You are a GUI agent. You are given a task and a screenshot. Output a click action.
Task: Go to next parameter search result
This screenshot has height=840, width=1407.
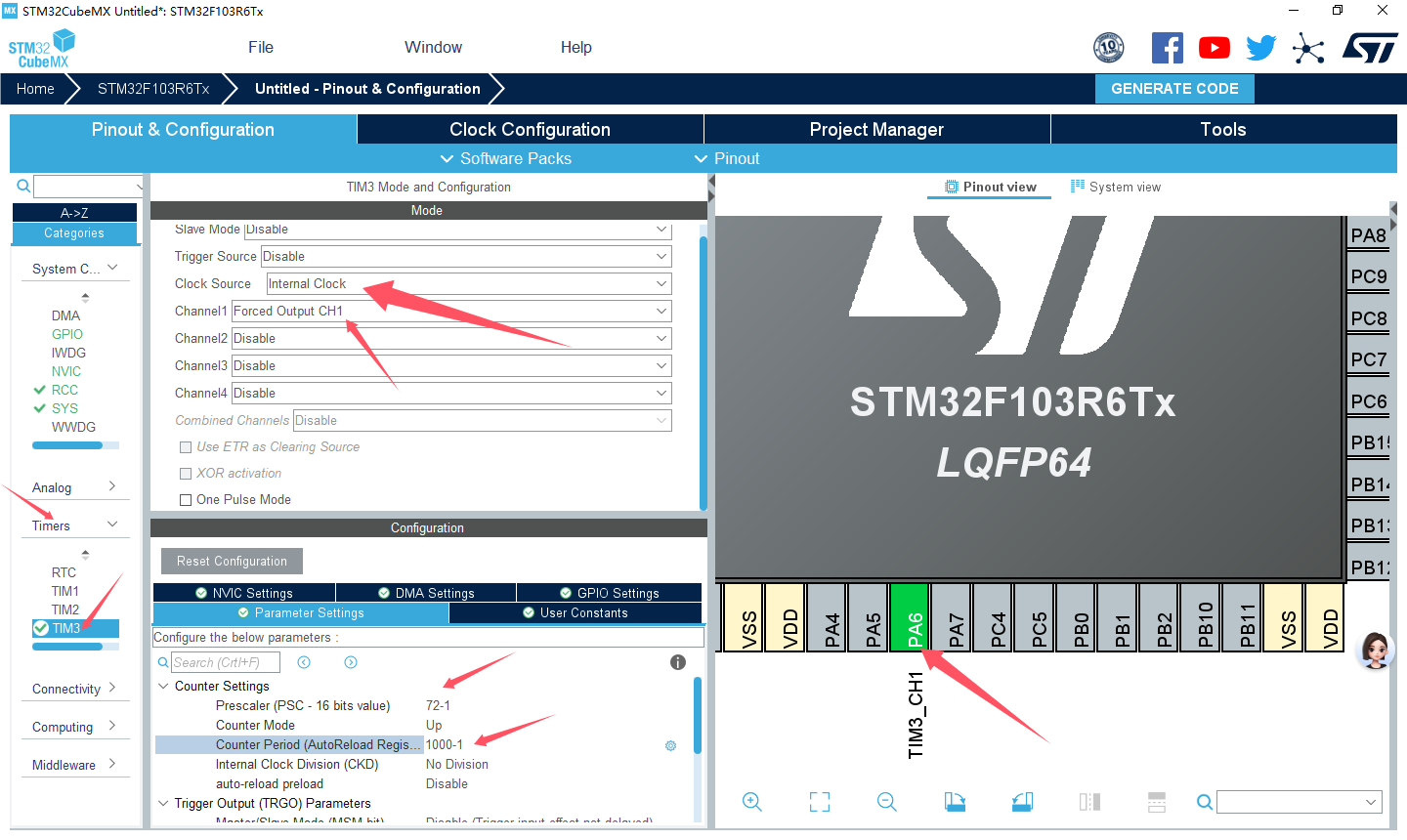[x=351, y=662]
